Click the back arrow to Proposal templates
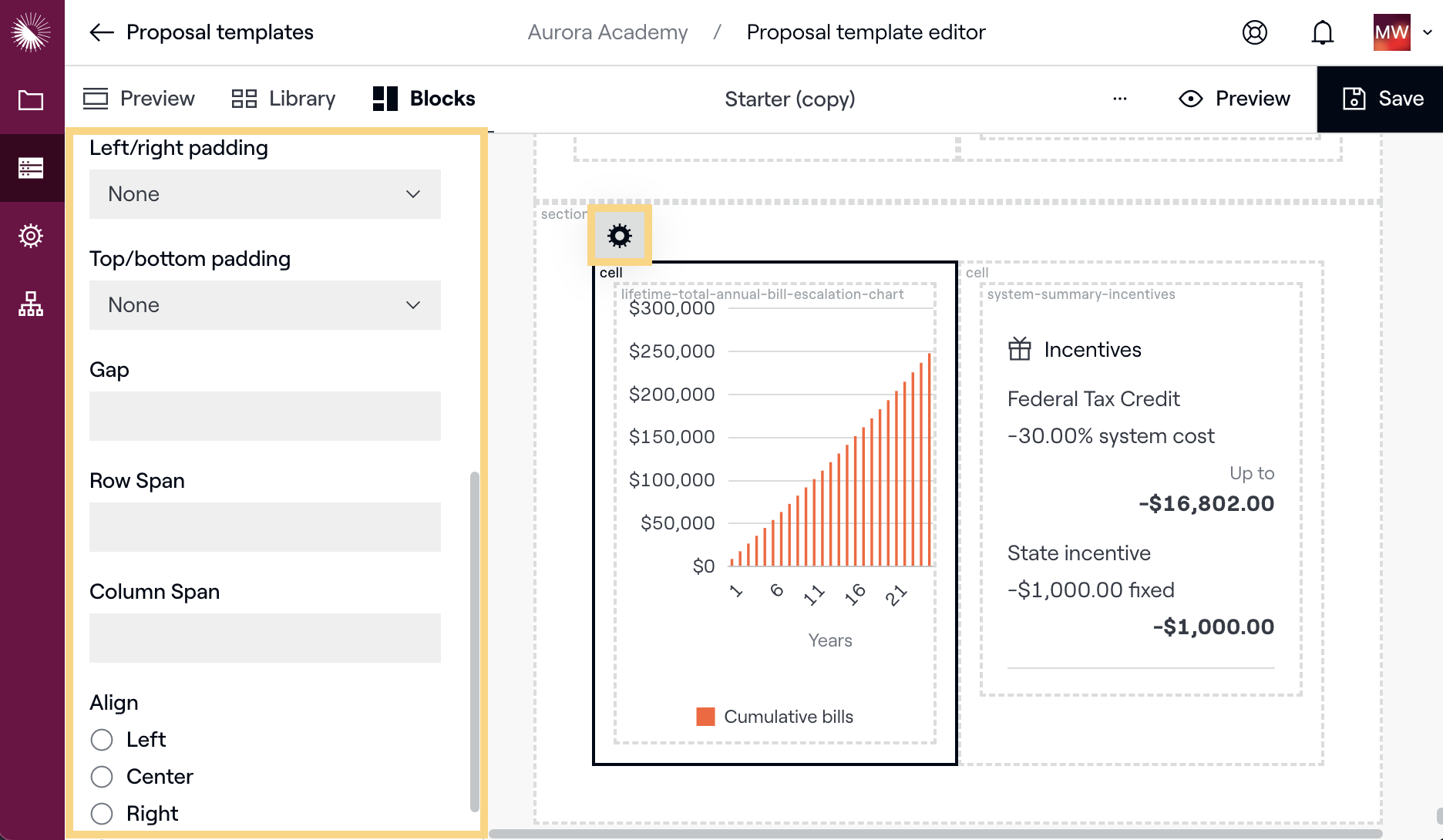The height and width of the screenshot is (840, 1443). (102, 32)
